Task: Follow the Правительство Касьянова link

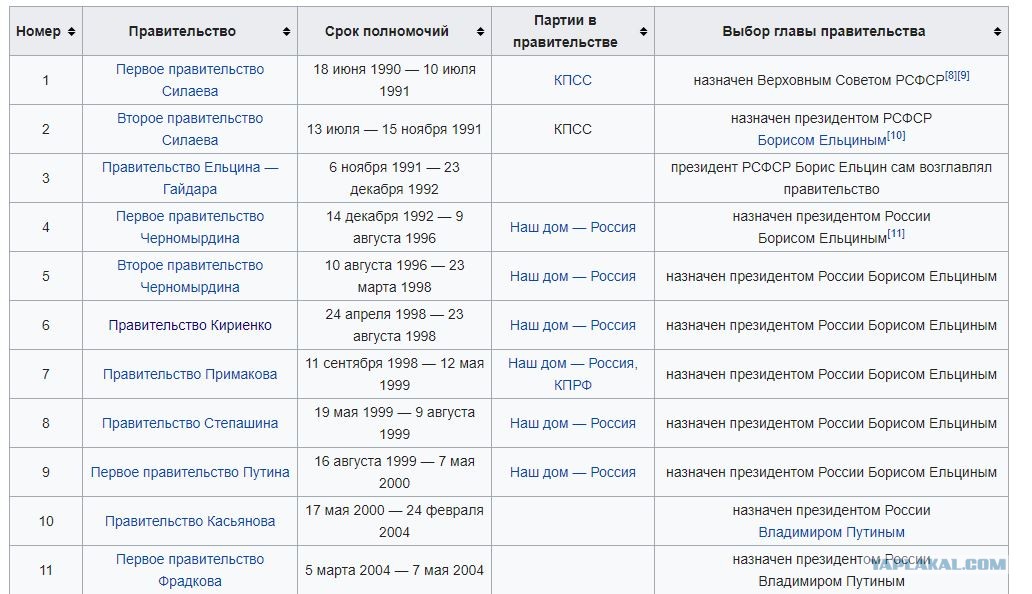Action: point(190,521)
